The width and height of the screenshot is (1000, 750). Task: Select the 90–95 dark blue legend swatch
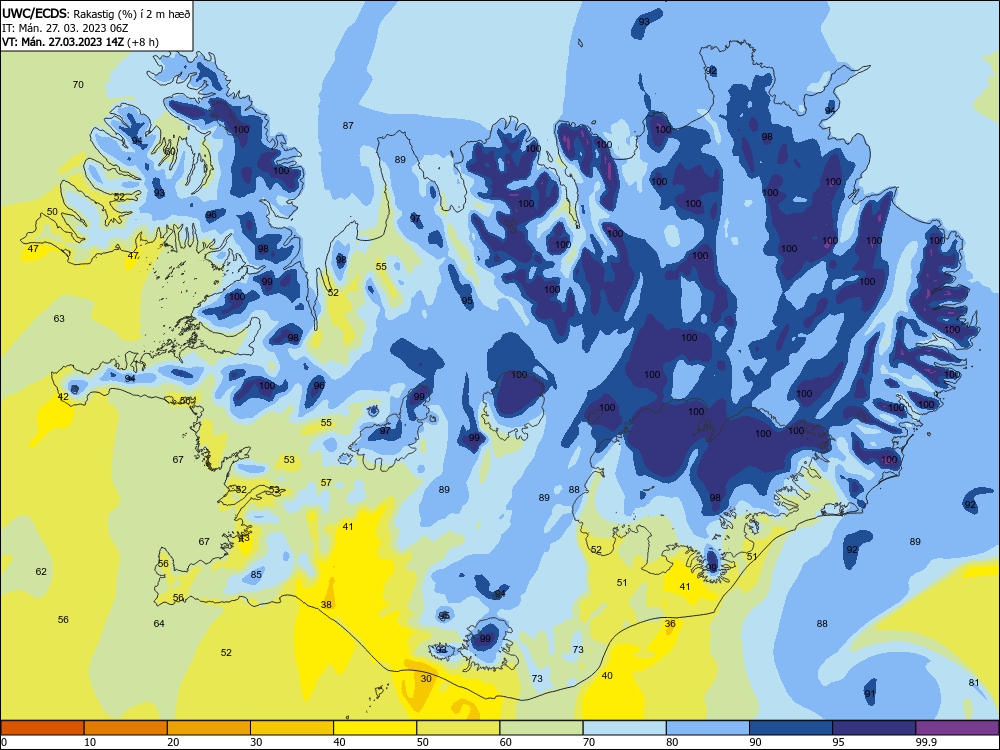(x=791, y=728)
